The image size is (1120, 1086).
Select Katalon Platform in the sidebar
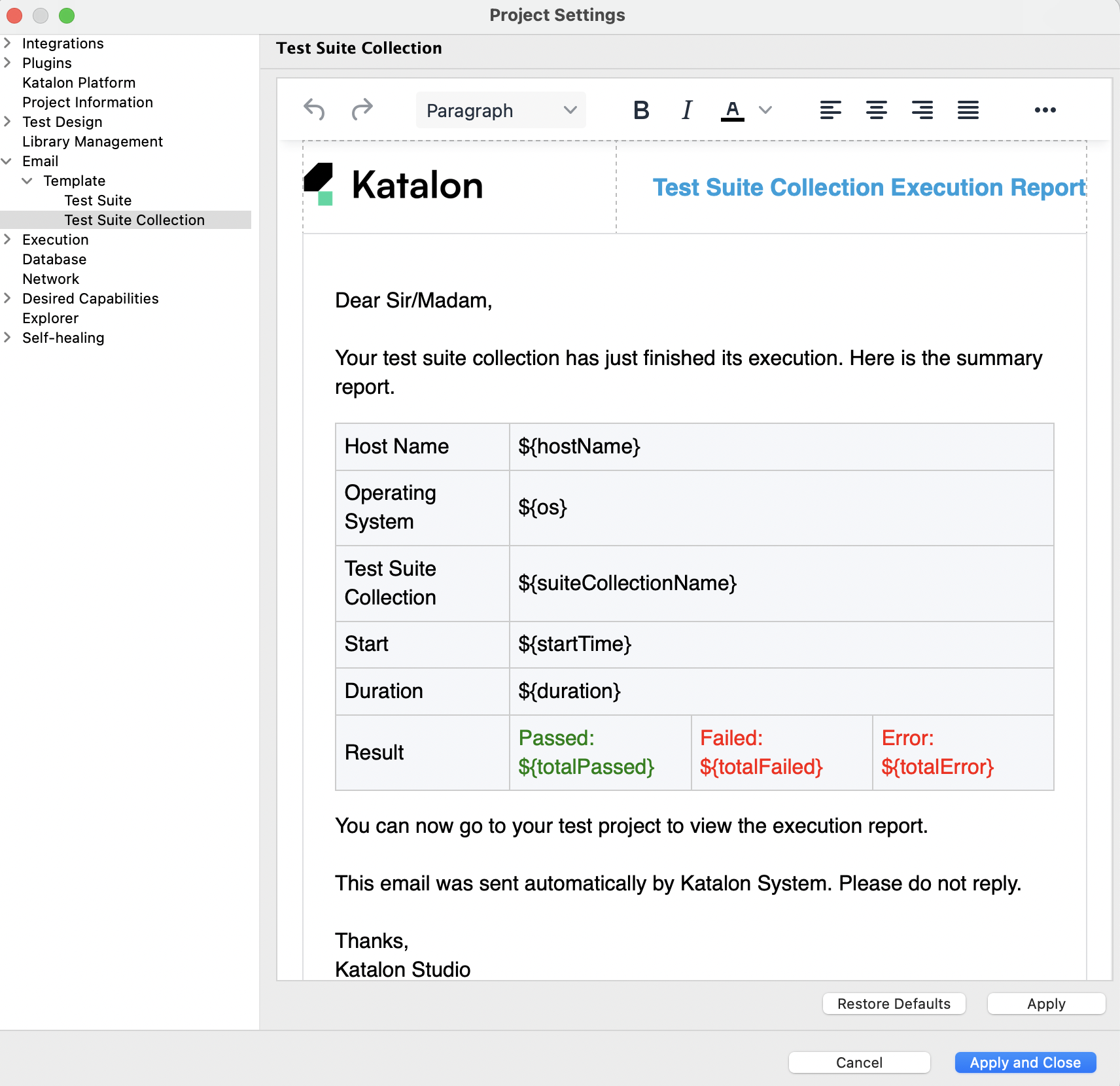pyautogui.click(x=79, y=82)
